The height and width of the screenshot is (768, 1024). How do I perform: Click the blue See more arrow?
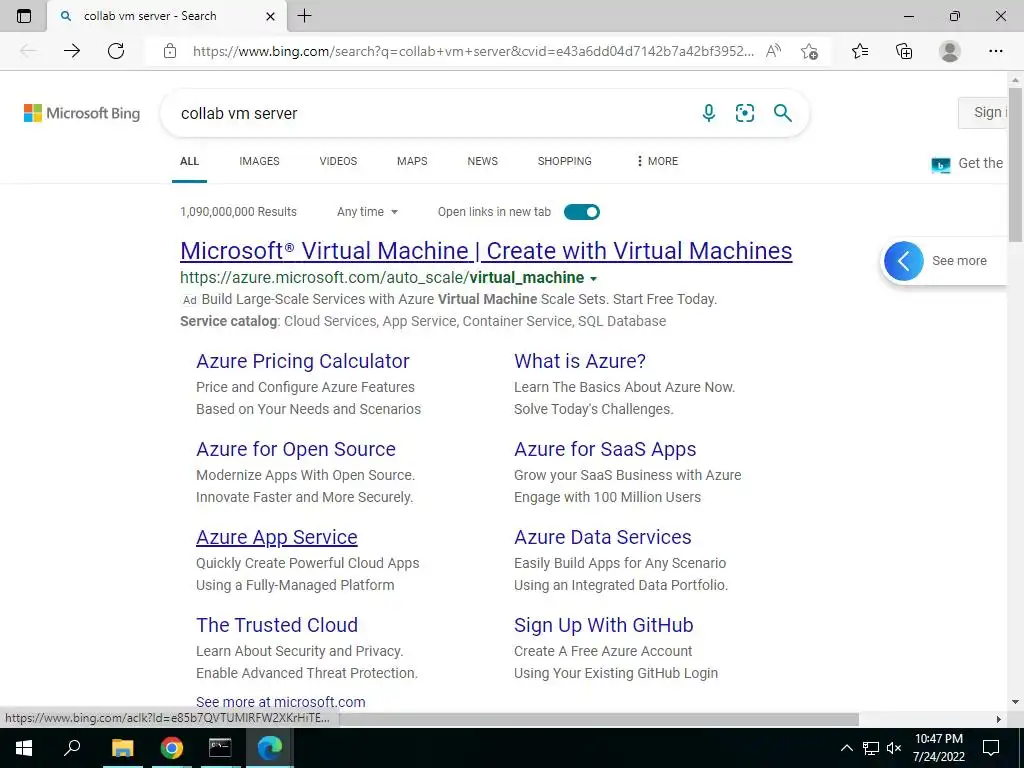point(903,261)
